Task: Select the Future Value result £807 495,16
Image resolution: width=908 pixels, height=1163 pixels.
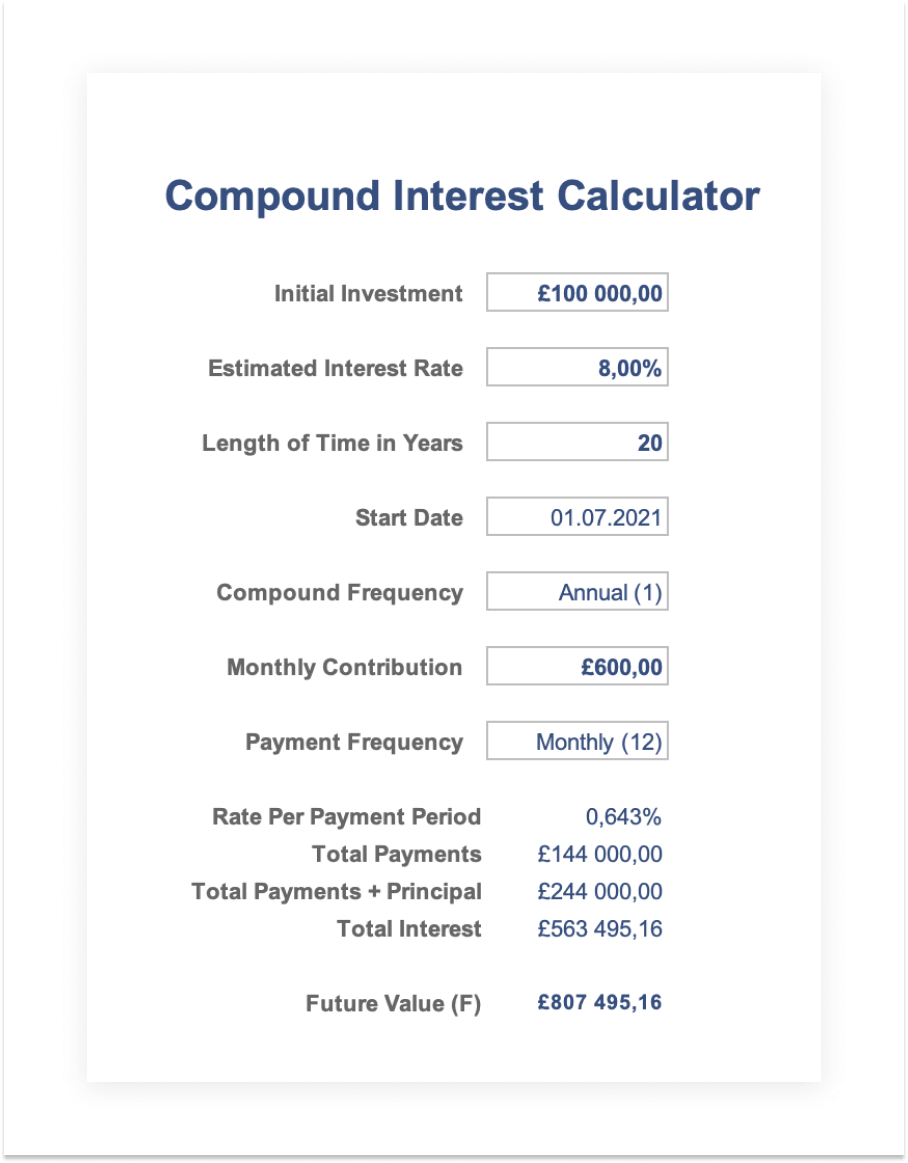Action: tap(599, 1003)
